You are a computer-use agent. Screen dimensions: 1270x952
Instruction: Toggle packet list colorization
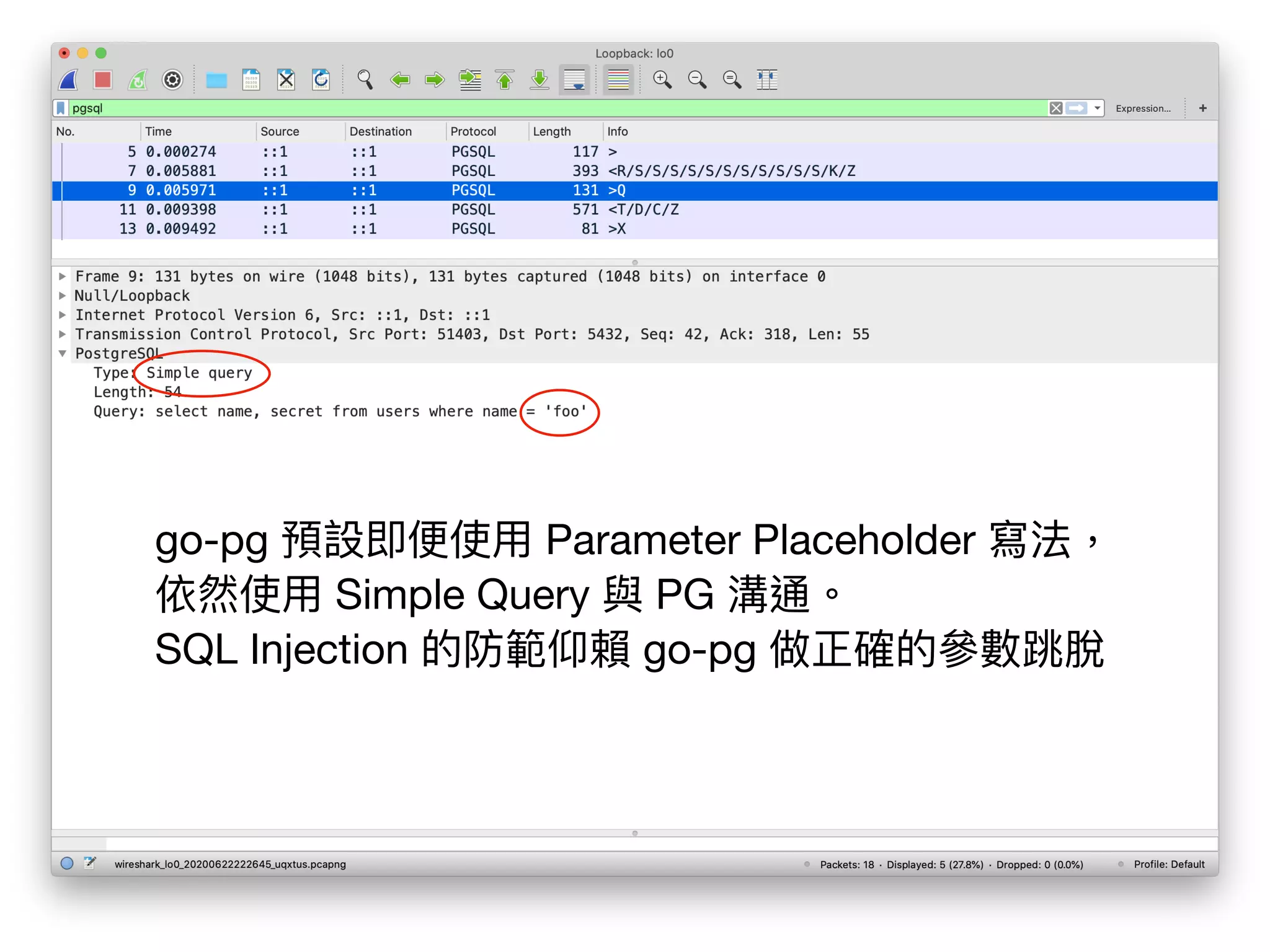(x=618, y=79)
